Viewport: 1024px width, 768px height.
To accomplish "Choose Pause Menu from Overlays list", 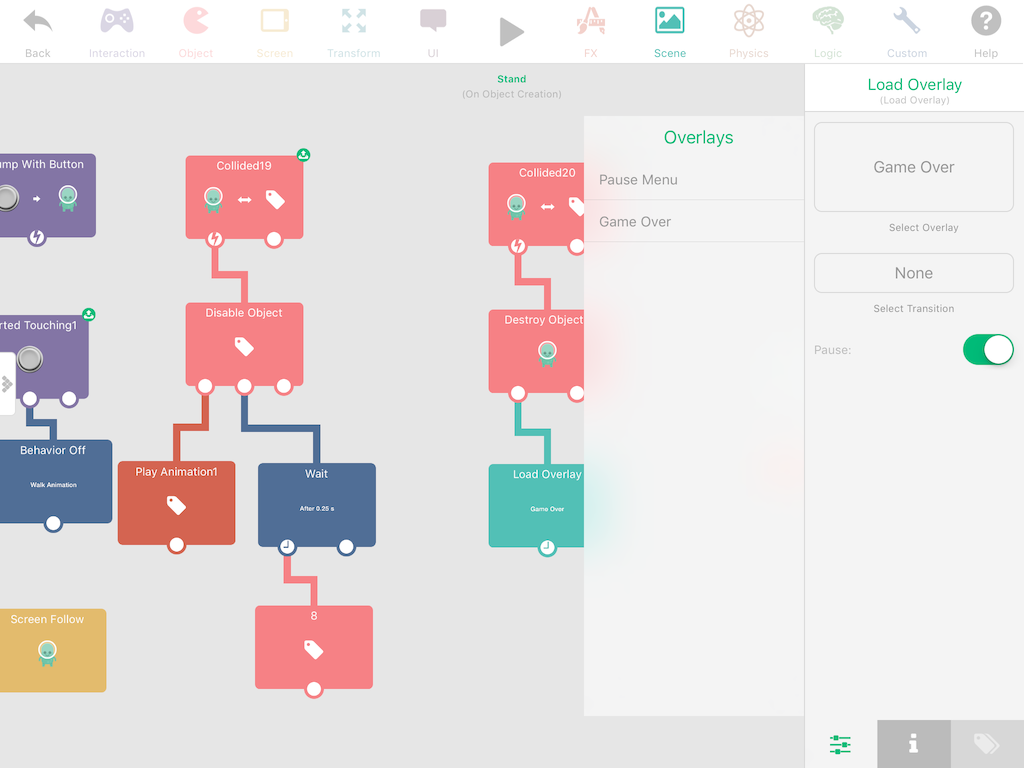I will [694, 180].
